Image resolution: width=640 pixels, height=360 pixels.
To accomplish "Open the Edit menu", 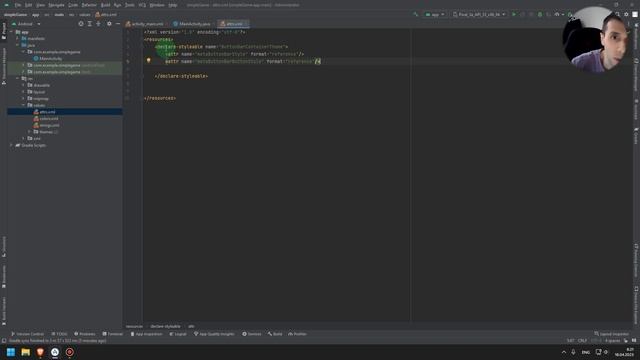I will pyautogui.click(x=29, y=5).
